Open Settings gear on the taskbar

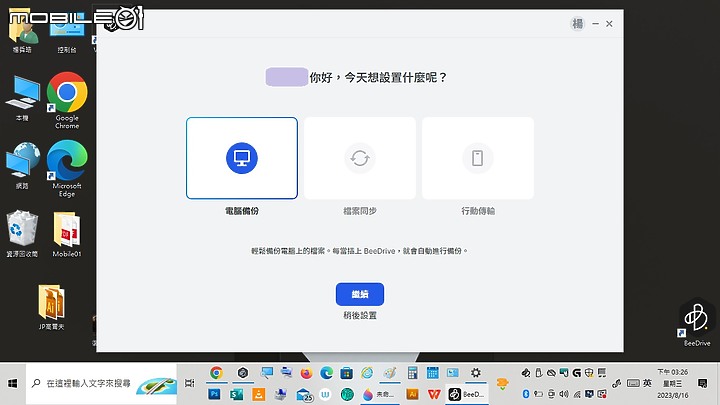tap(476, 373)
